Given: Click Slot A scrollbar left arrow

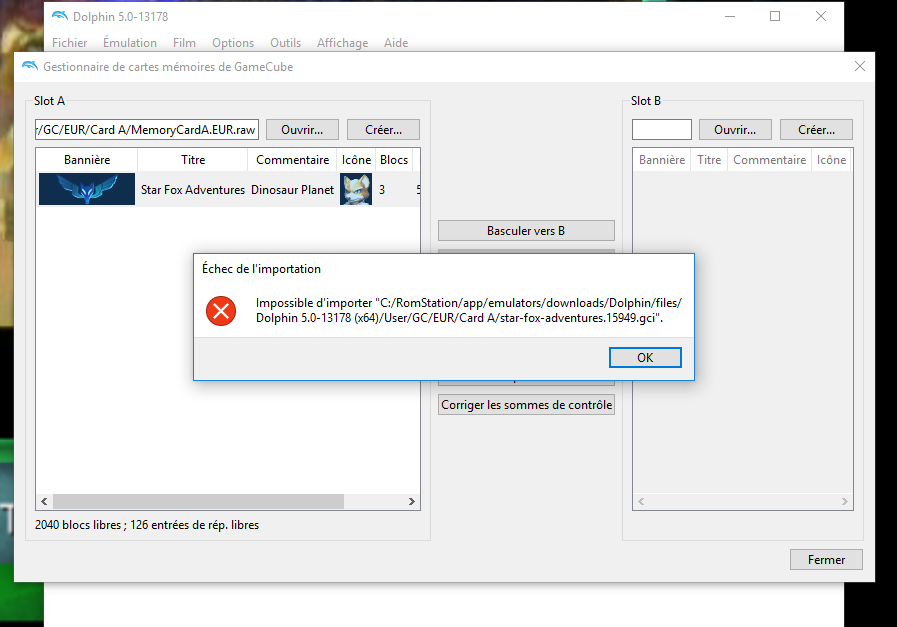Looking at the screenshot, I should click(44, 502).
